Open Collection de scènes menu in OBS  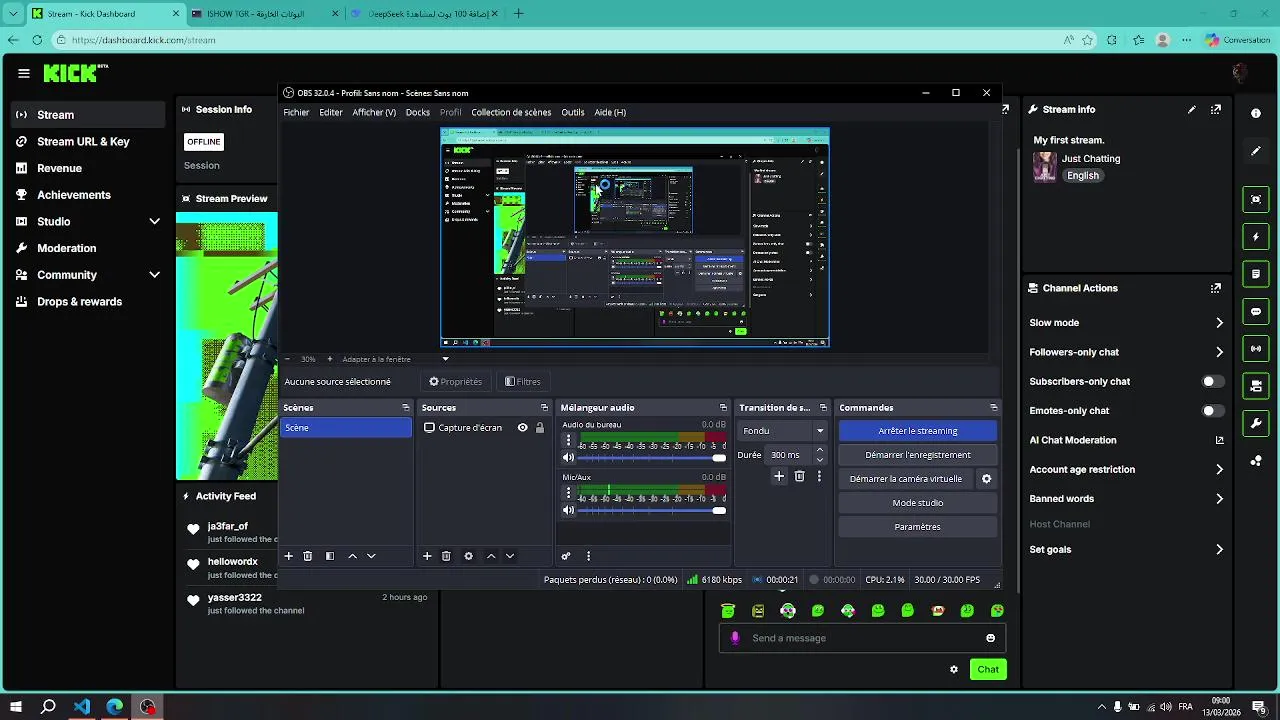(x=511, y=113)
